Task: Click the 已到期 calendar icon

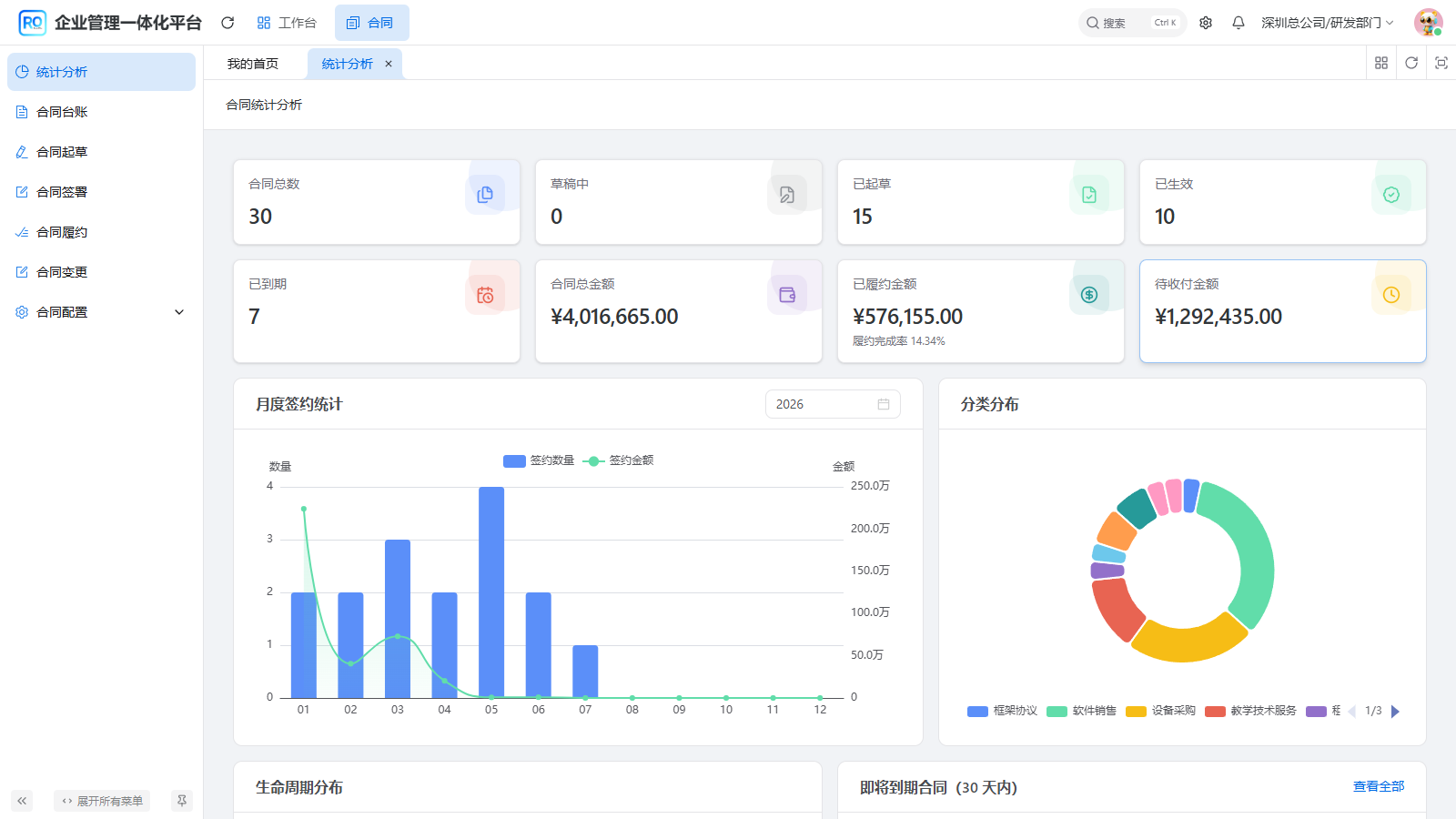Action: coord(485,295)
